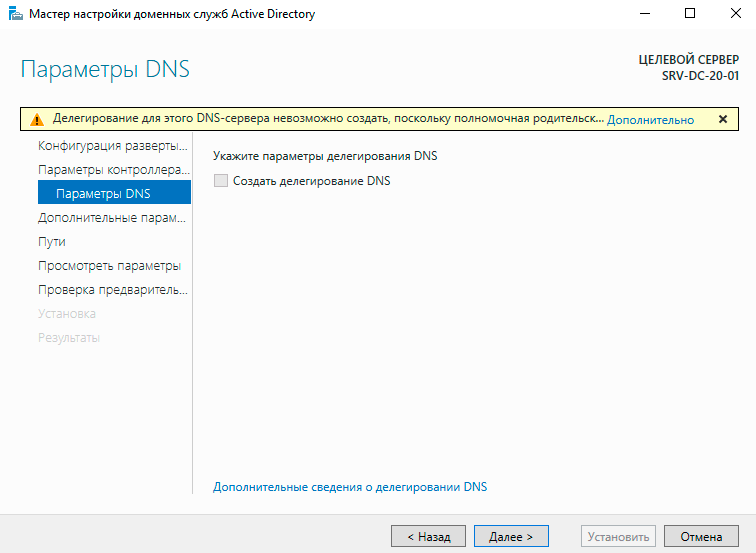Screen dimensions: 756x553
Task: Go to Параметры контроллера step
Action: pos(114,170)
